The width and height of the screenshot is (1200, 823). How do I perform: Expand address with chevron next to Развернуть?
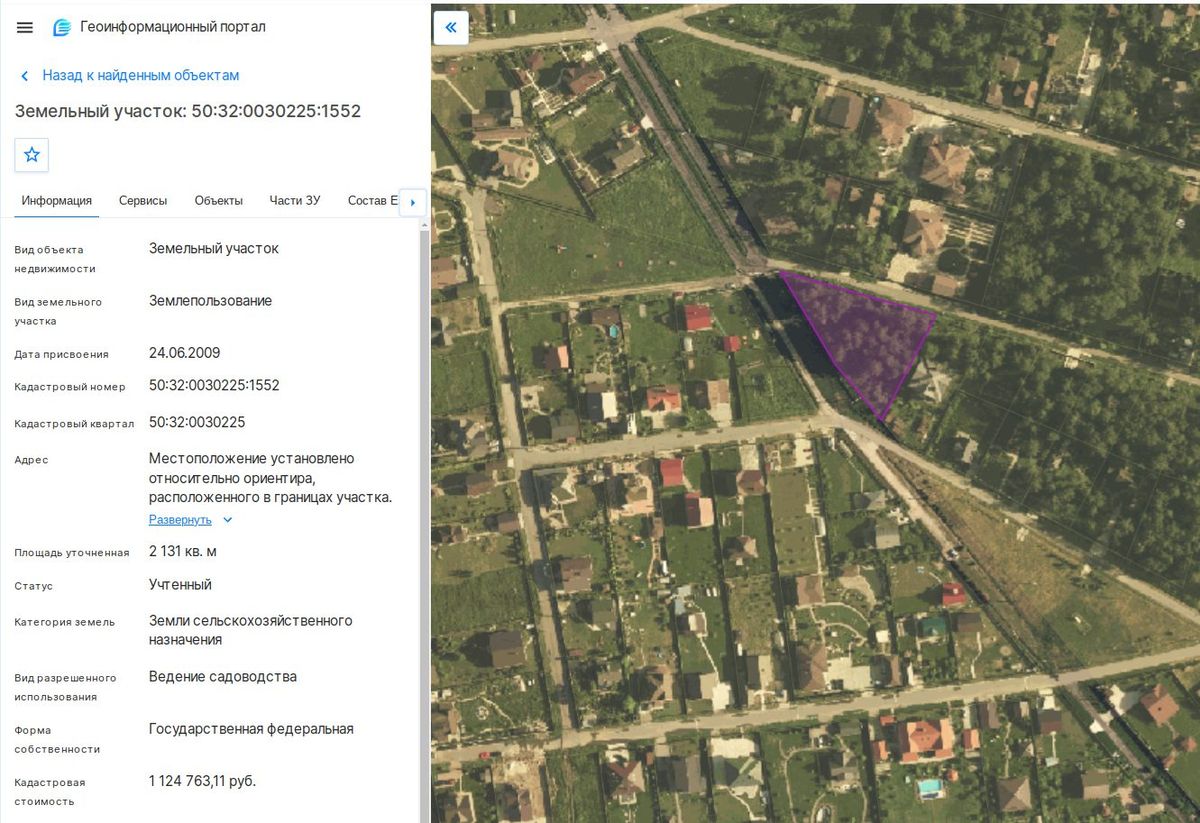click(228, 520)
